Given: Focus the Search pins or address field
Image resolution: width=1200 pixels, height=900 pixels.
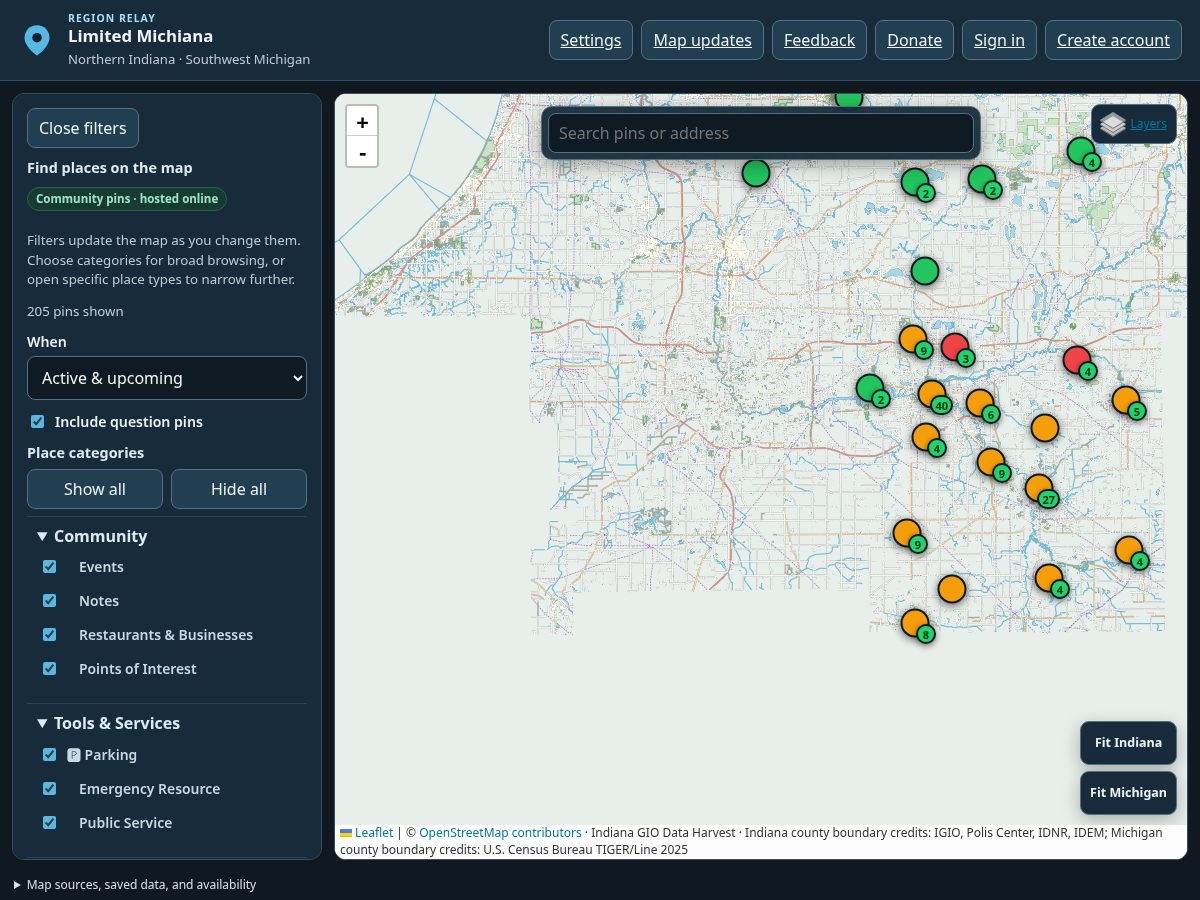Looking at the screenshot, I should pyautogui.click(x=761, y=133).
